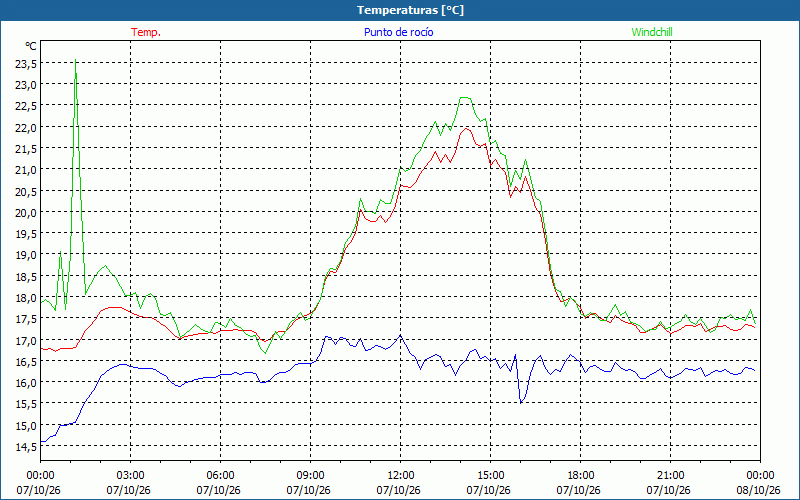Click the 00:00 08/10/26 time label
This screenshot has height=500, width=800.
759,483
